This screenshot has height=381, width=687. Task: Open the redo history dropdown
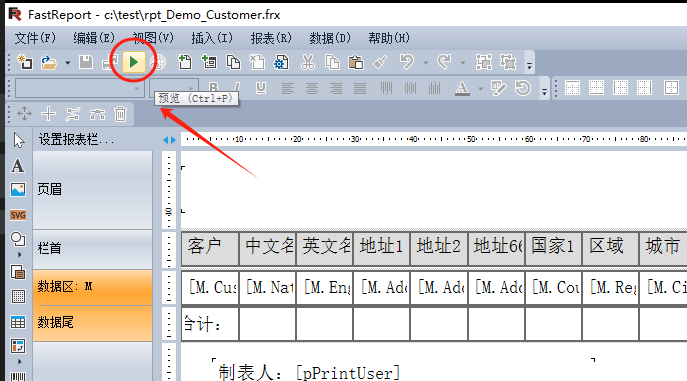click(463, 63)
